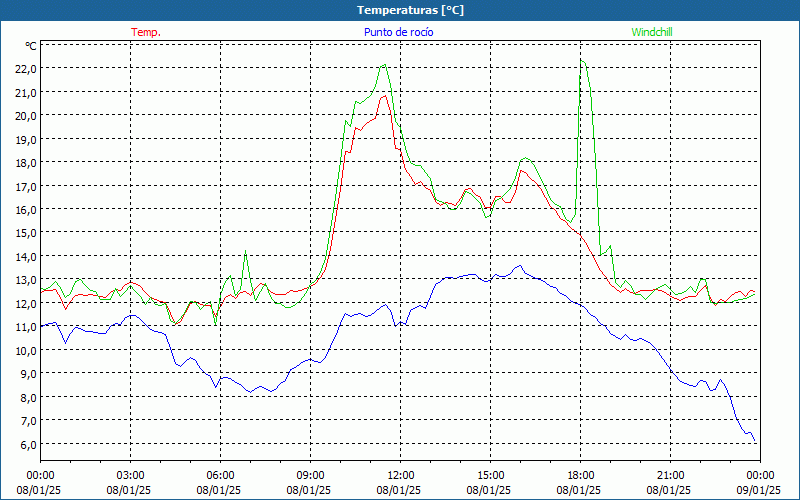The width and height of the screenshot is (800, 500).
Task: Click the 09:00 time axis label
Action: point(311,476)
